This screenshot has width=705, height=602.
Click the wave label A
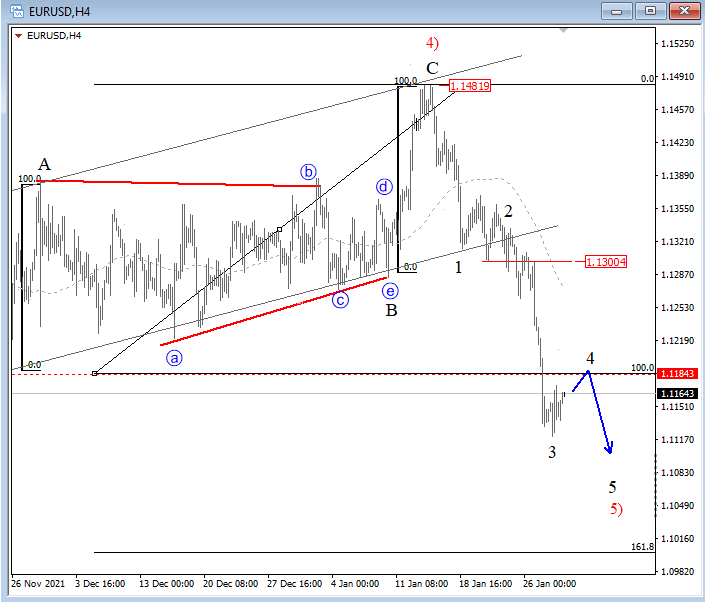44,164
